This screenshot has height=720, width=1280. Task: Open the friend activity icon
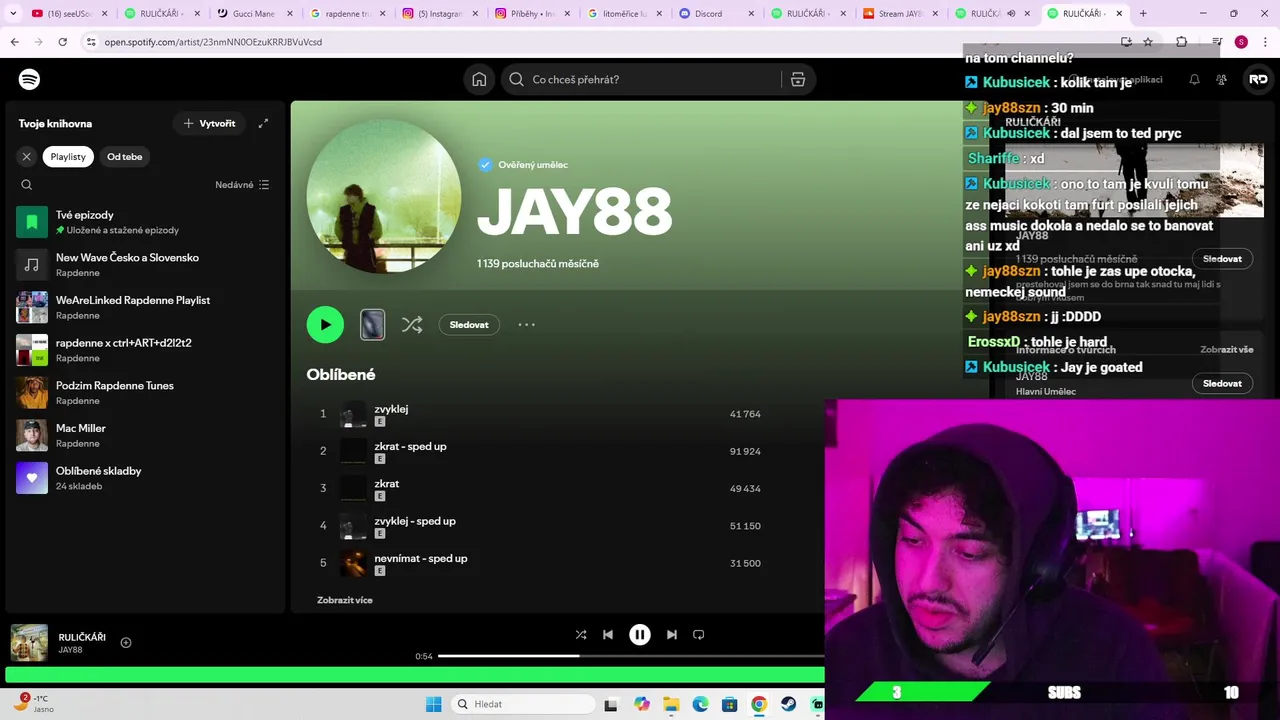coord(1222,79)
